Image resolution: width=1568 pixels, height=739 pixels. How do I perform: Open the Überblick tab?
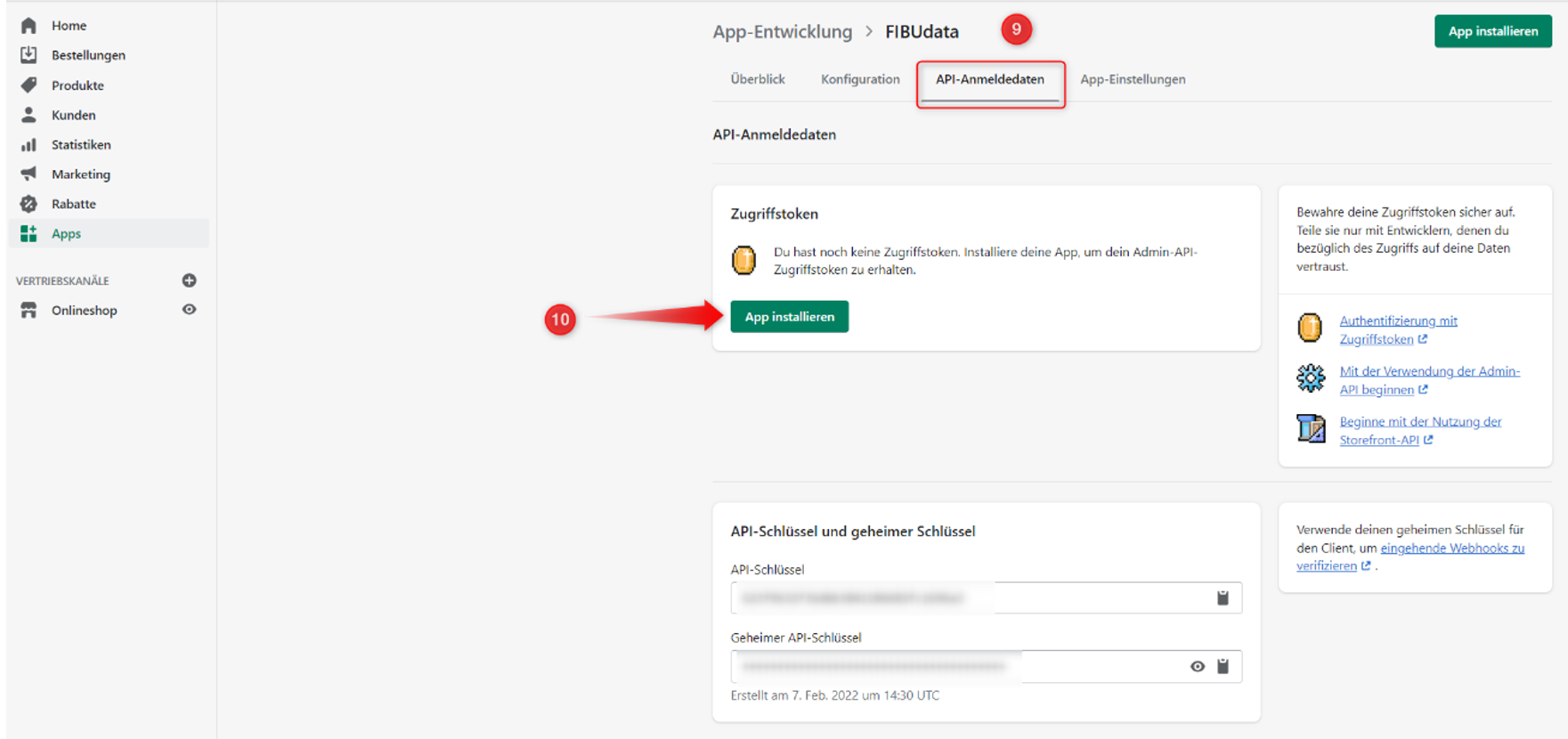click(757, 79)
